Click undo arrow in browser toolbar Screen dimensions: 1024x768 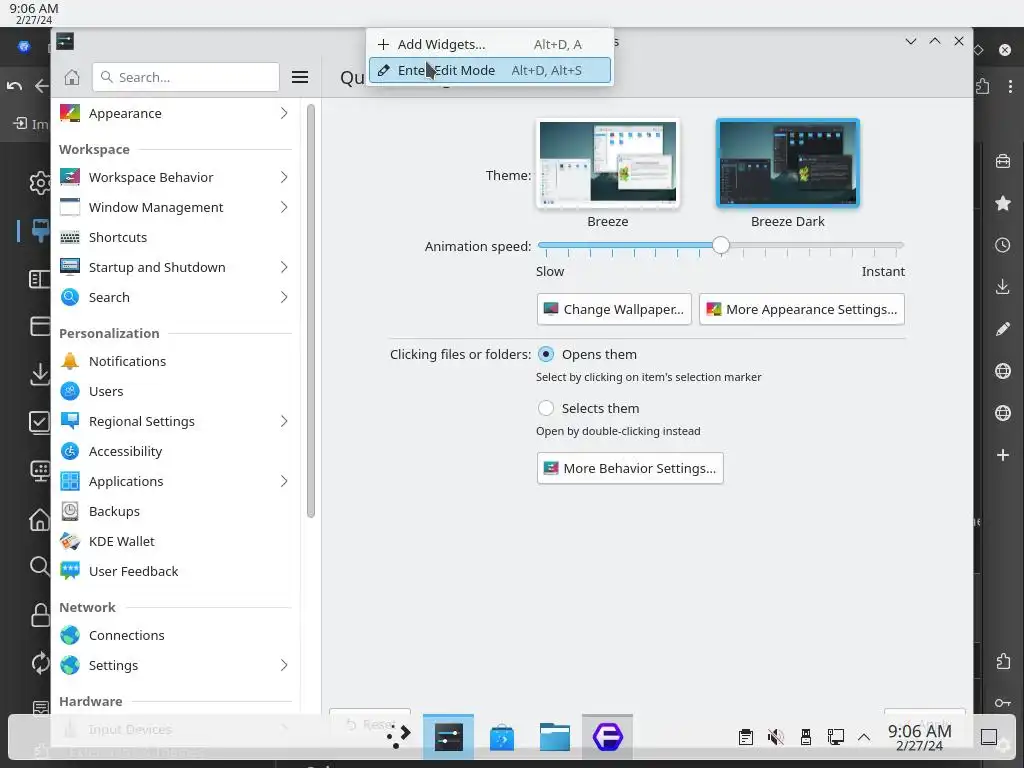coord(14,86)
